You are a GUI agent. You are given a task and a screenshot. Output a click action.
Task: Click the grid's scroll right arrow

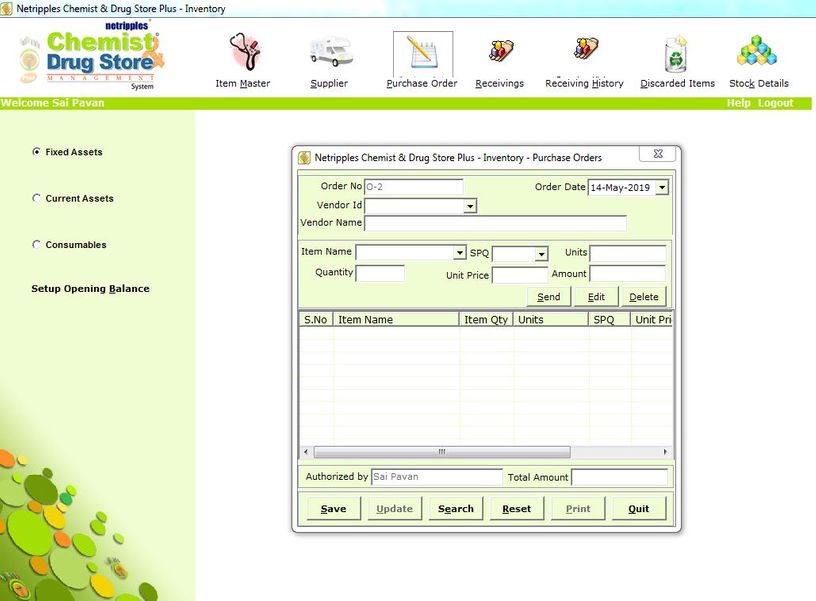(x=665, y=452)
